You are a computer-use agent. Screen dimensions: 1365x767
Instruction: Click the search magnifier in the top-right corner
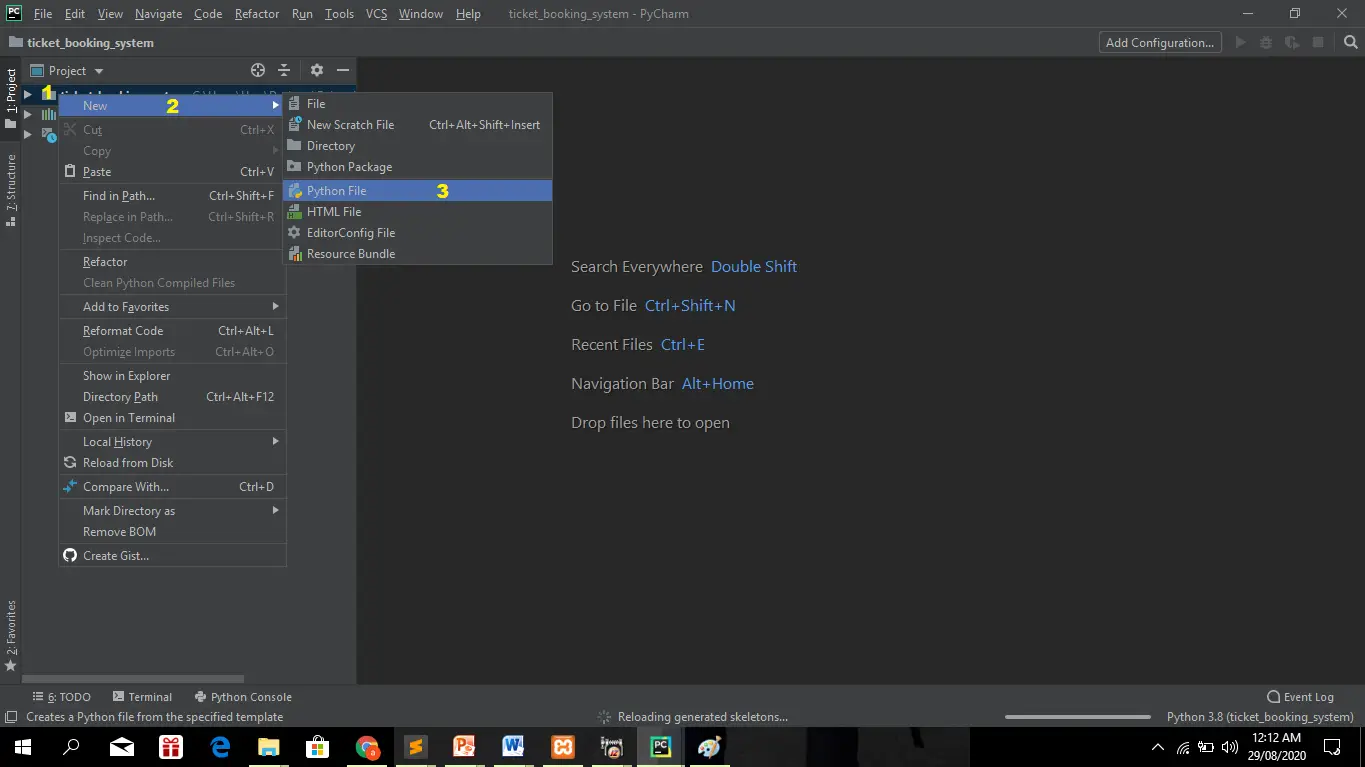click(x=1352, y=42)
